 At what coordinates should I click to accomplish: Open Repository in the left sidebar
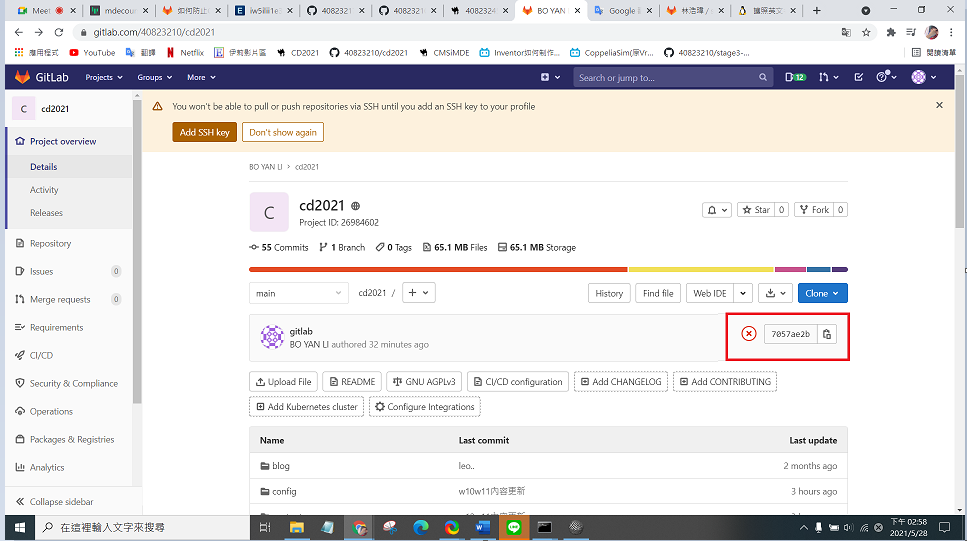[51, 244]
